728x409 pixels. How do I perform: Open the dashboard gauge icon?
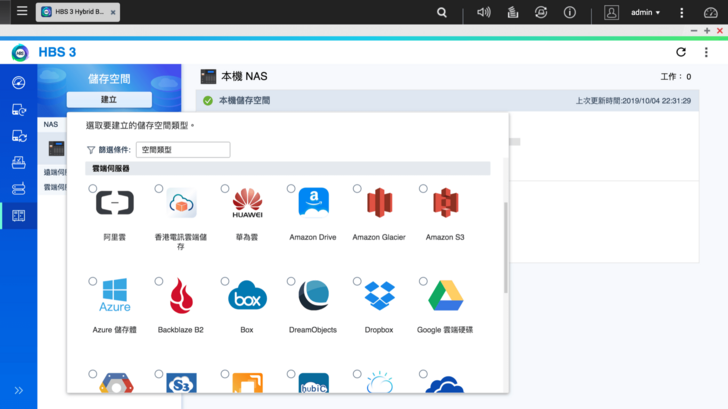[x=710, y=13]
